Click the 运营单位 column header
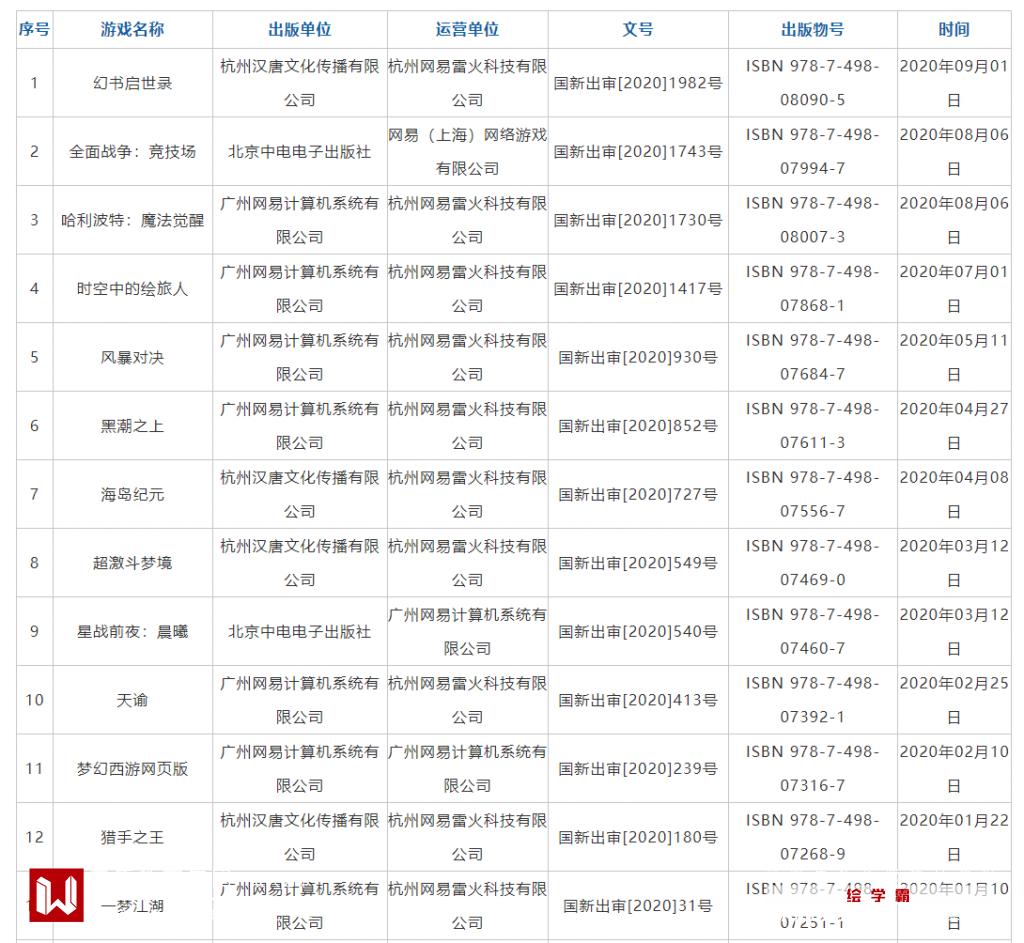The height and width of the screenshot is (943, 1024). tap(468, 29)
